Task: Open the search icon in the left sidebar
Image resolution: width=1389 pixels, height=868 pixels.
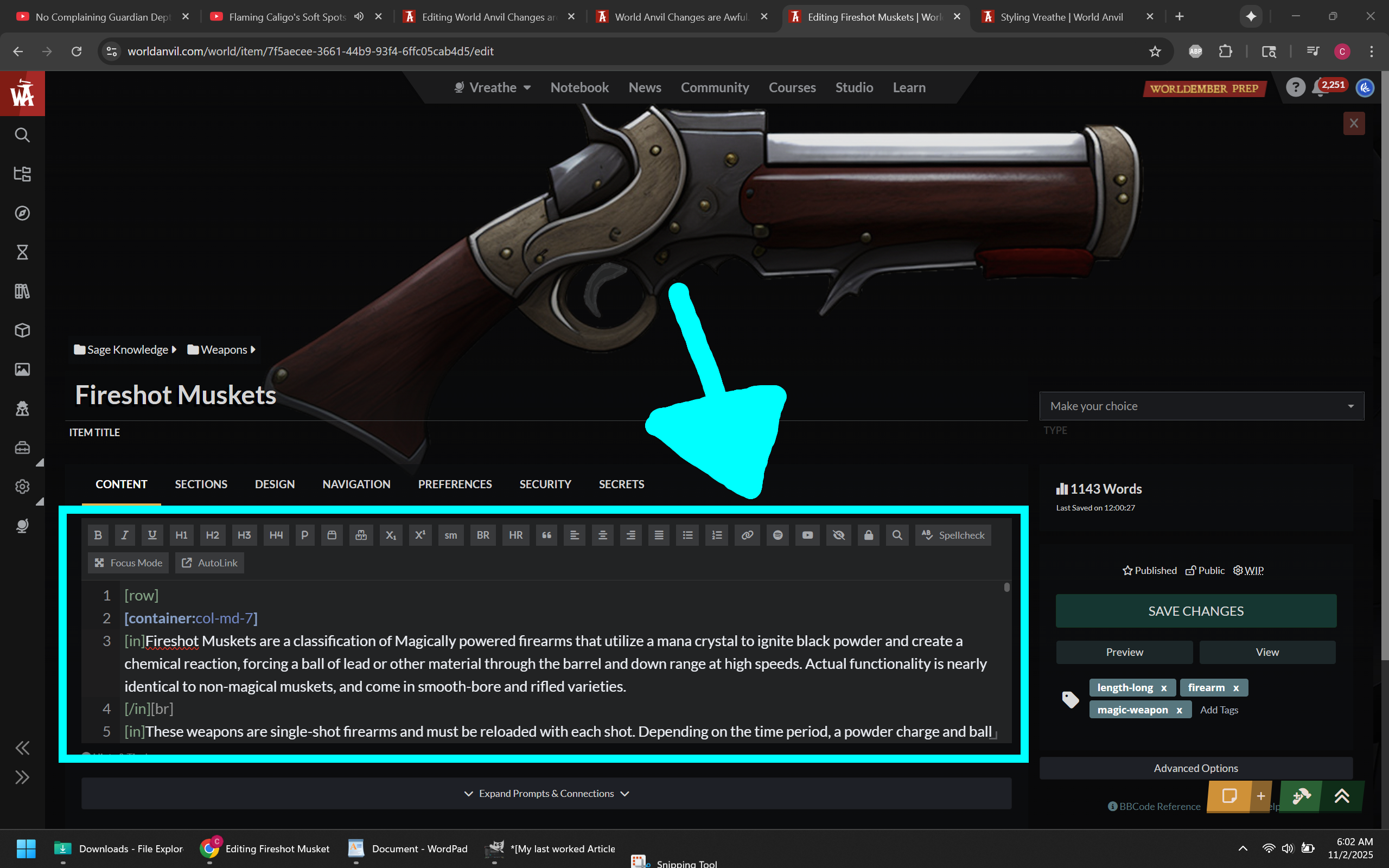Action: point(22,135)
